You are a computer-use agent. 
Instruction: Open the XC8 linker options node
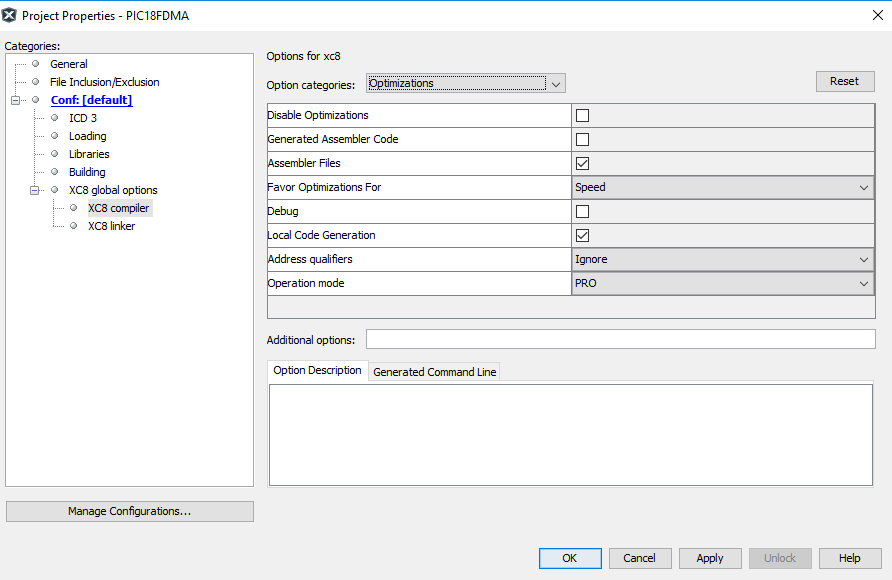point(111,226)
